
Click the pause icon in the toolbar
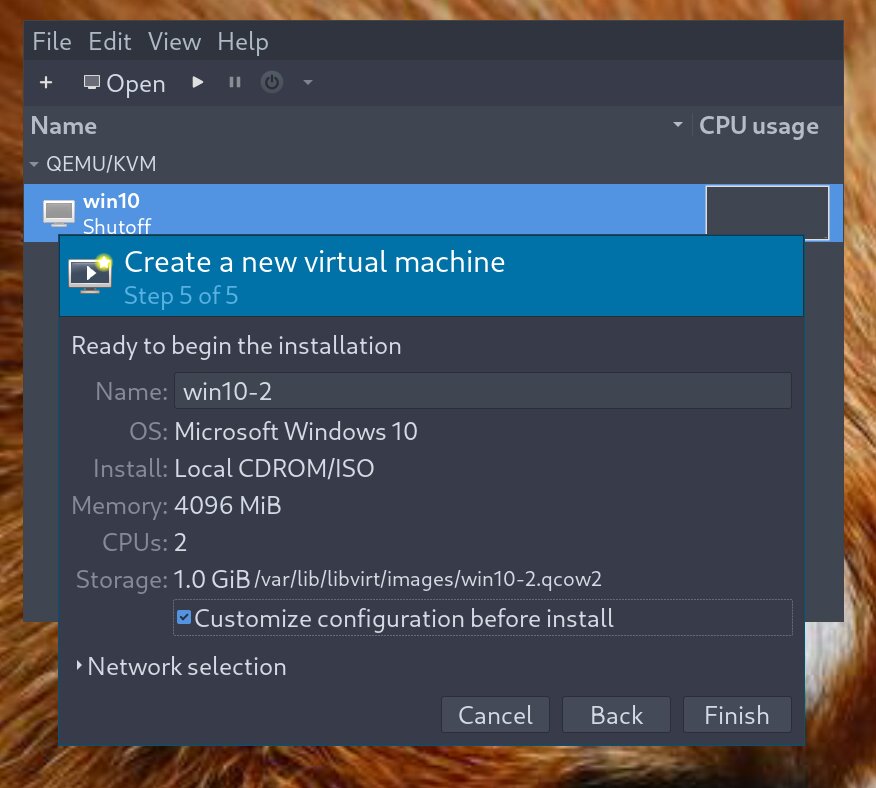click(x=235, y=83)
